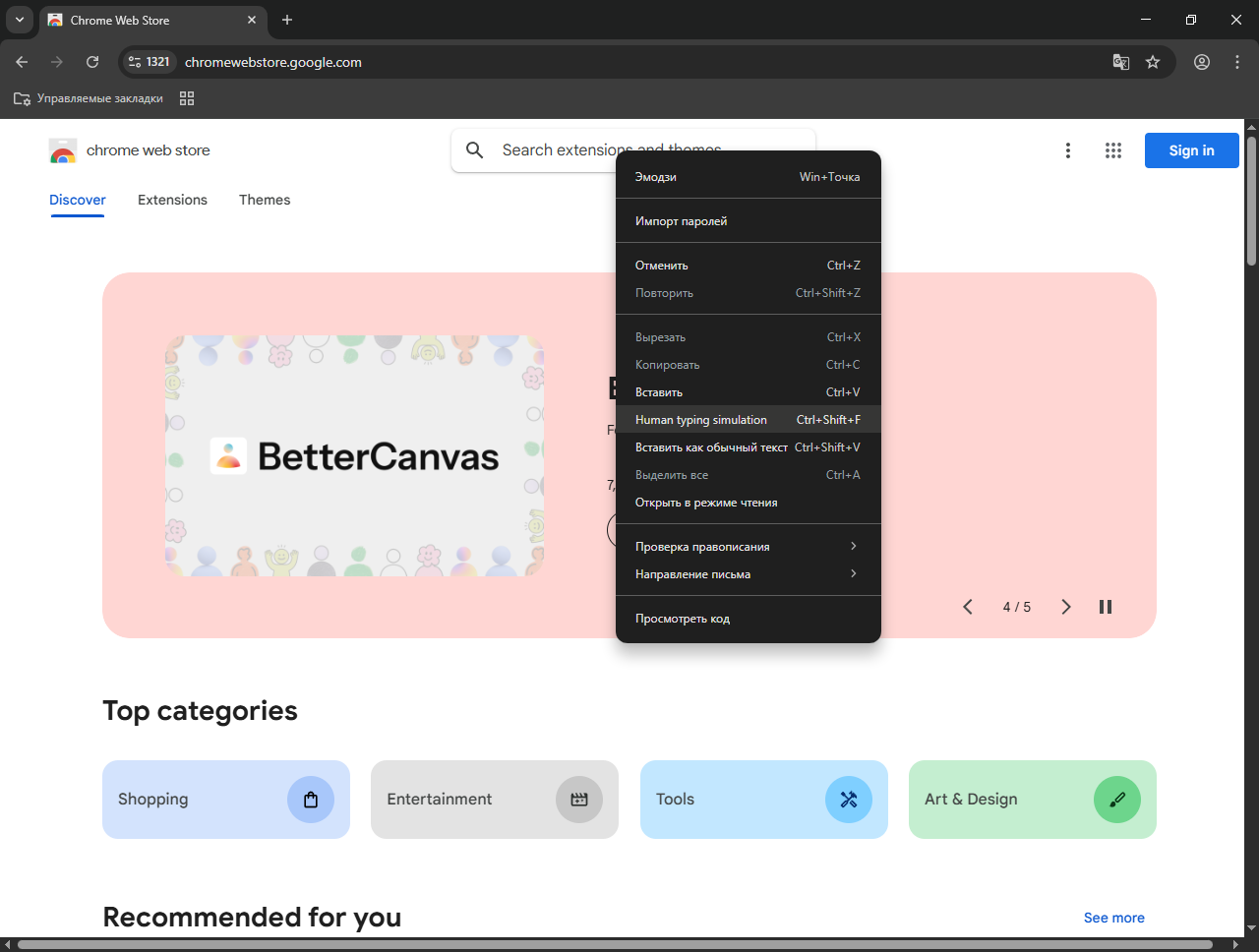Open the web store three-dot options
The width and height of the screenshot is (1259, 952).
(1068, 150)
